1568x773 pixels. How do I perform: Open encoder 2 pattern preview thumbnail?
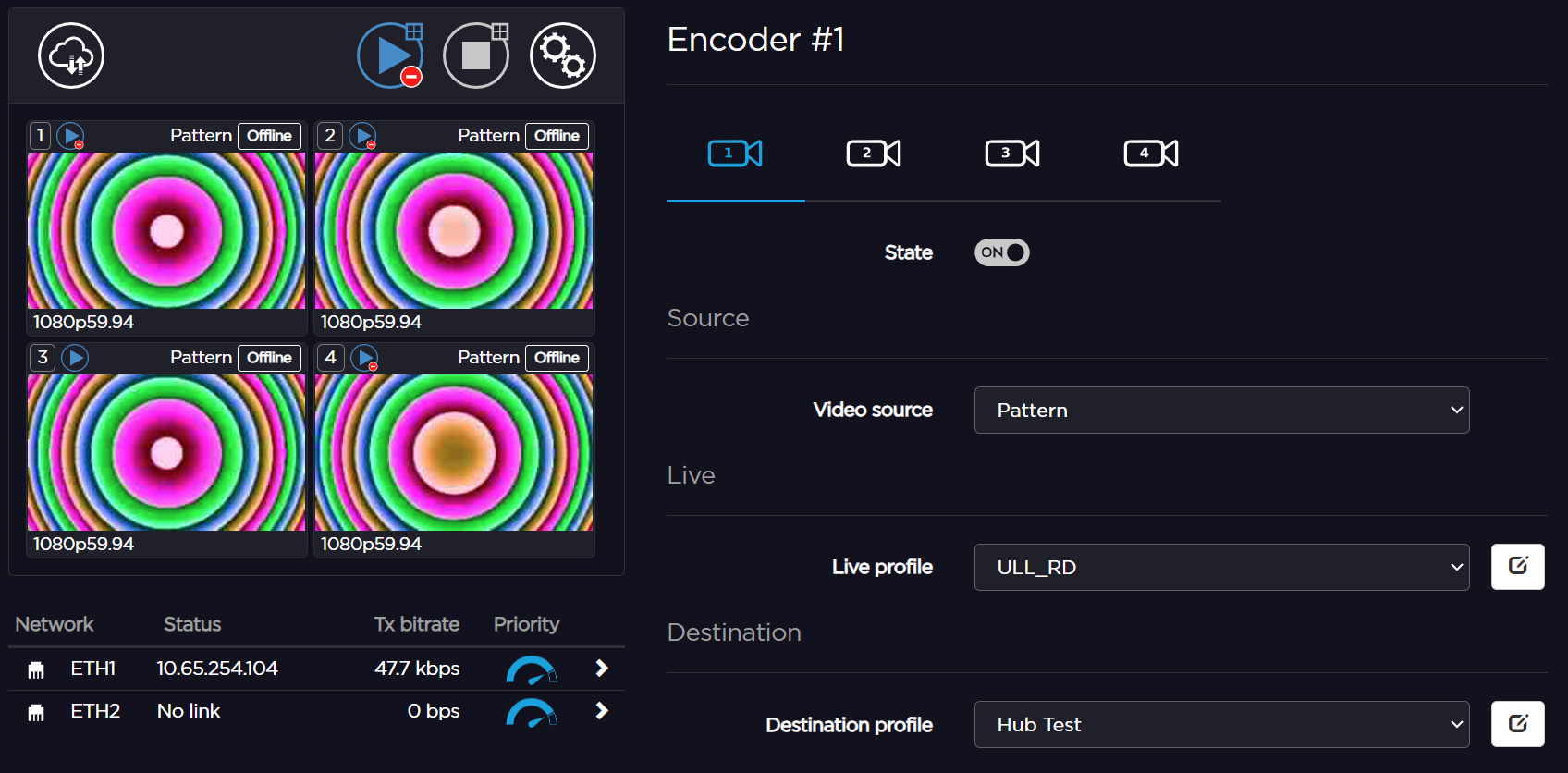(x=454, y=230)
